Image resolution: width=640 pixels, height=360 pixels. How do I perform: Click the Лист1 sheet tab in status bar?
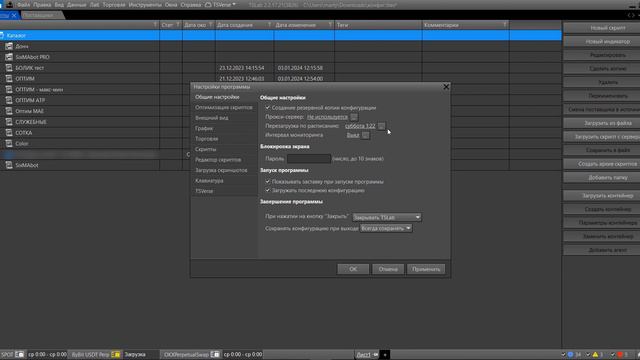[364, 355]
